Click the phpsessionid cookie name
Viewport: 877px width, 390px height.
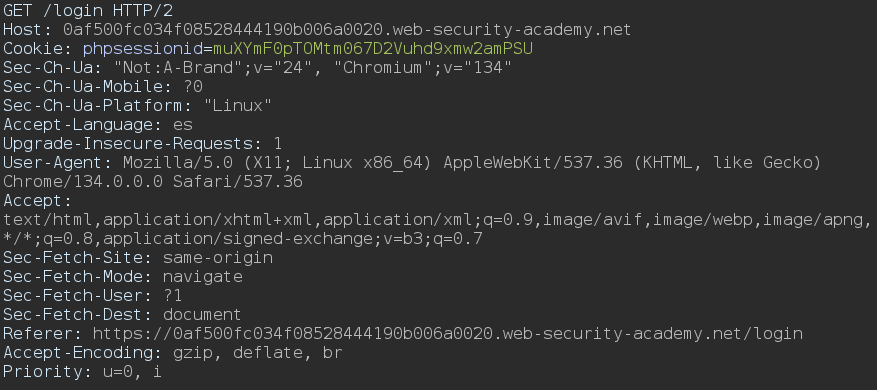coord(148,49)
